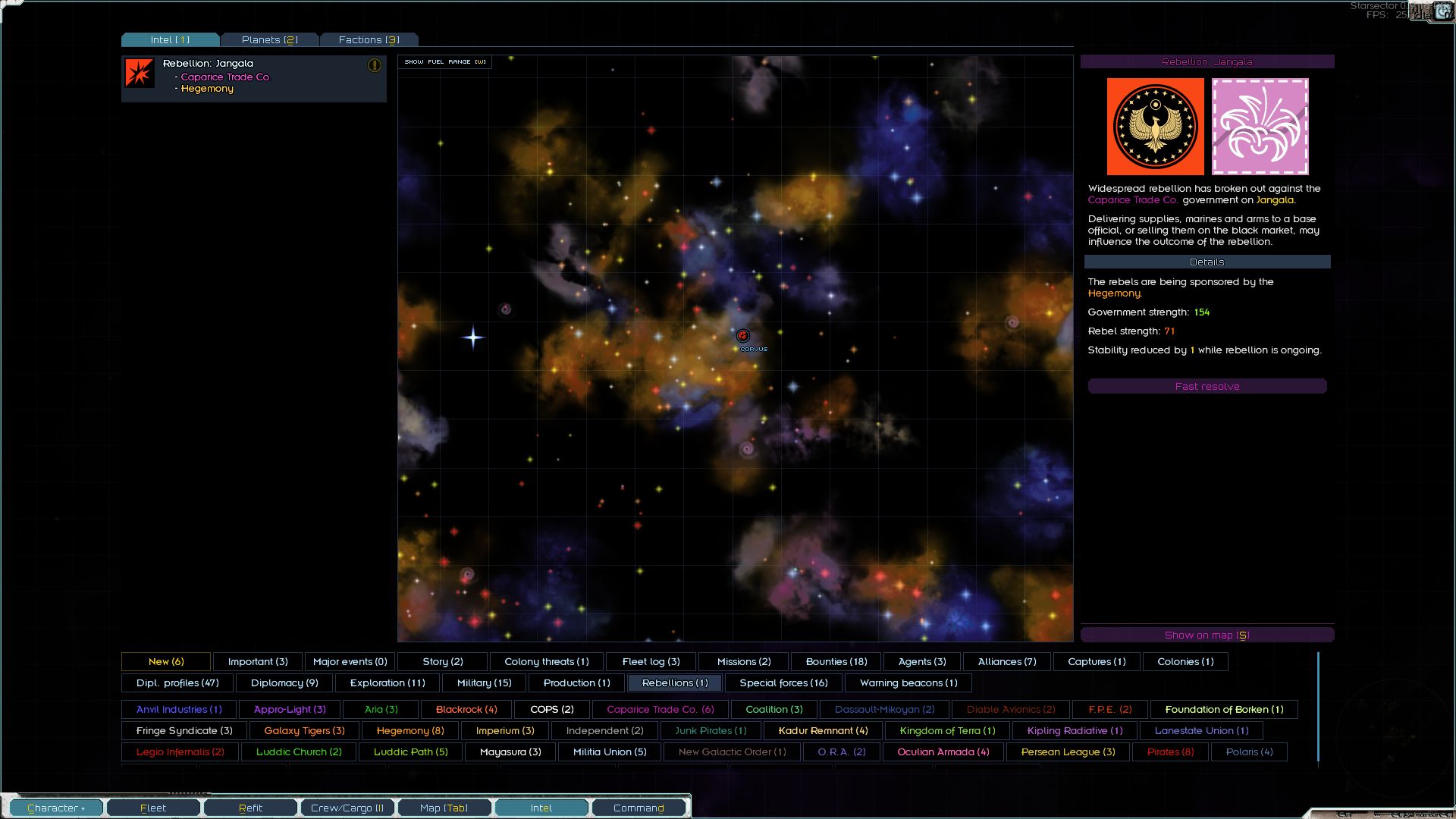This screenshot has width=1456, height=819.
Task: Click the Hegemony link in the details text
Action: (x=1113, y=293)
